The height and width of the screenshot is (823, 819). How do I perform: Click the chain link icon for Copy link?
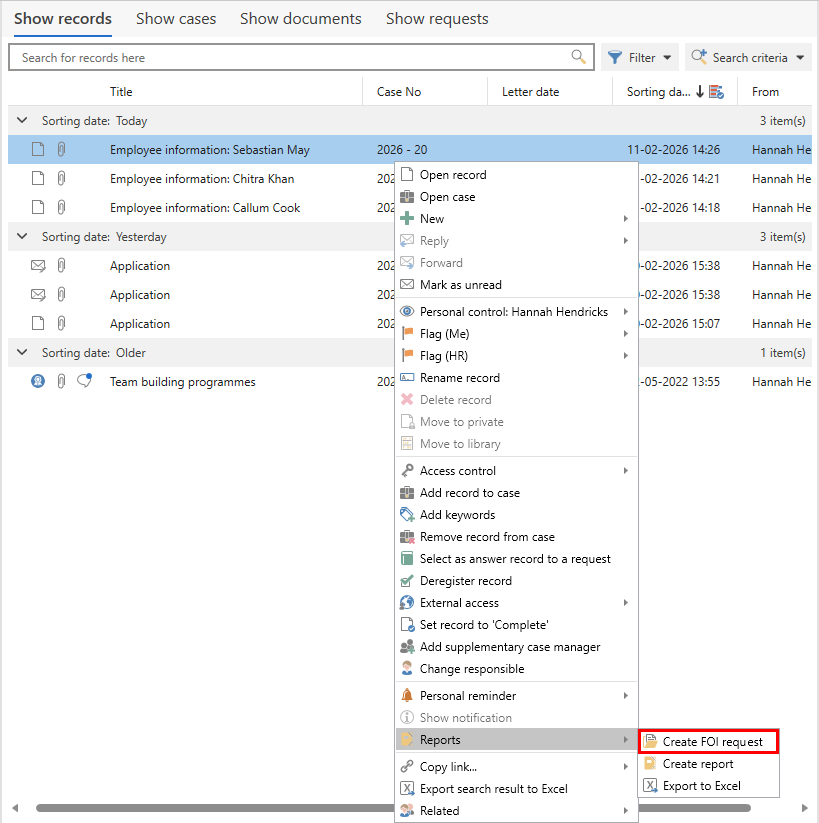click(407, 766)
